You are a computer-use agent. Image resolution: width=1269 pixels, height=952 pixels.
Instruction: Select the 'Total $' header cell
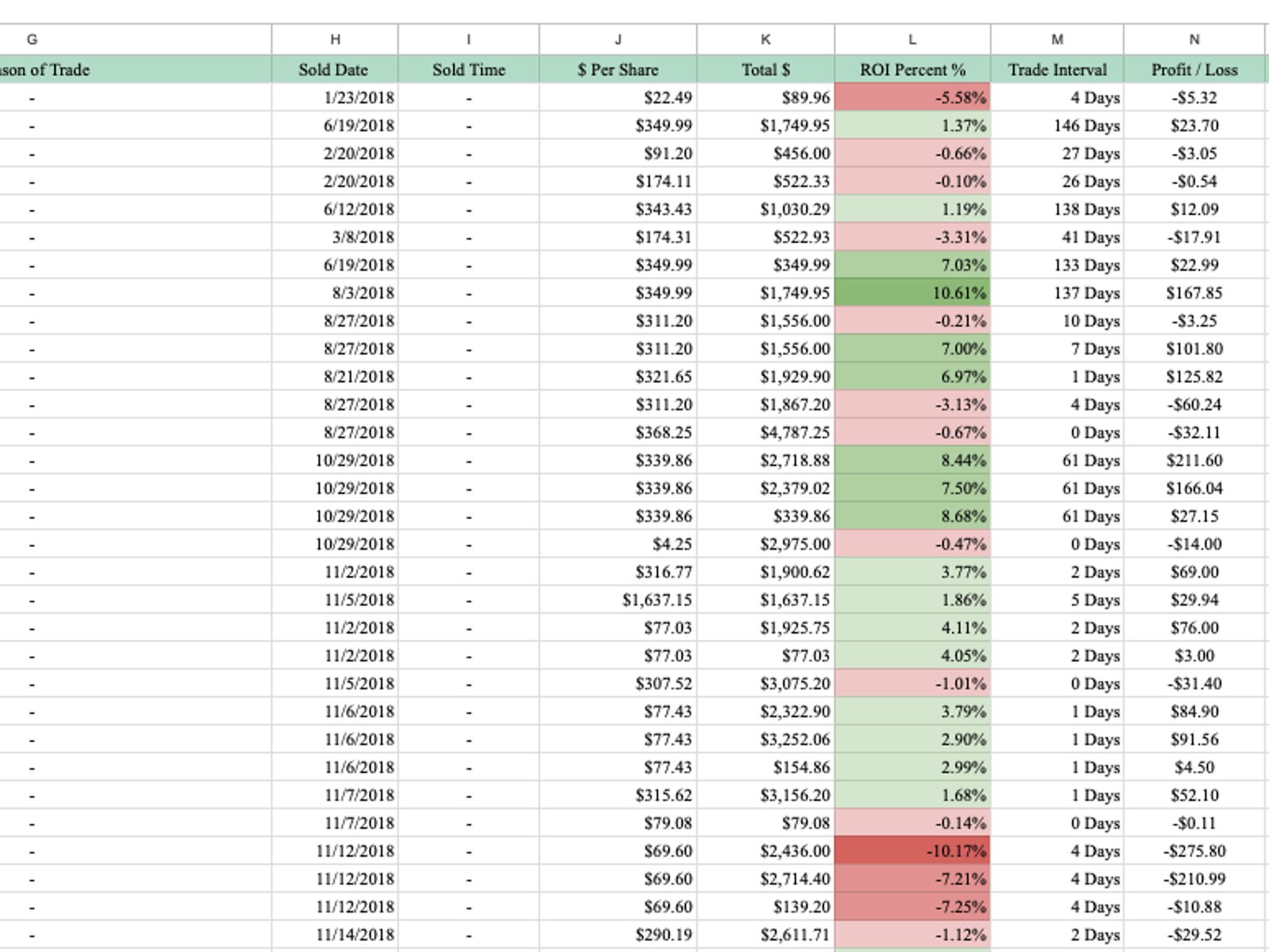(766, 70)
